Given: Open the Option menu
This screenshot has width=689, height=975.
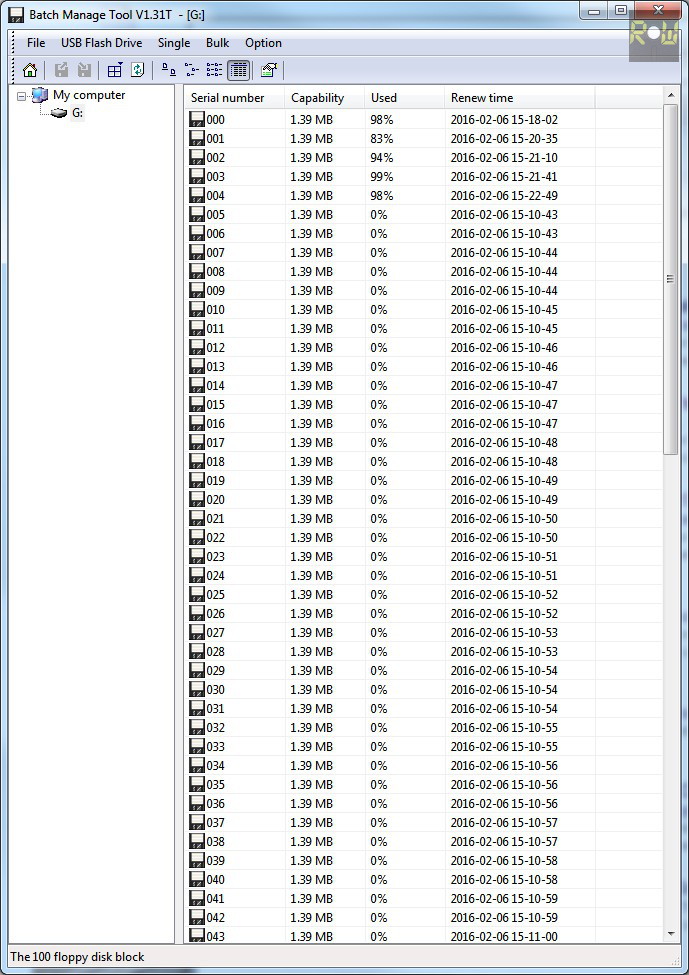Looking at the screenshot, I should [263, 43].
